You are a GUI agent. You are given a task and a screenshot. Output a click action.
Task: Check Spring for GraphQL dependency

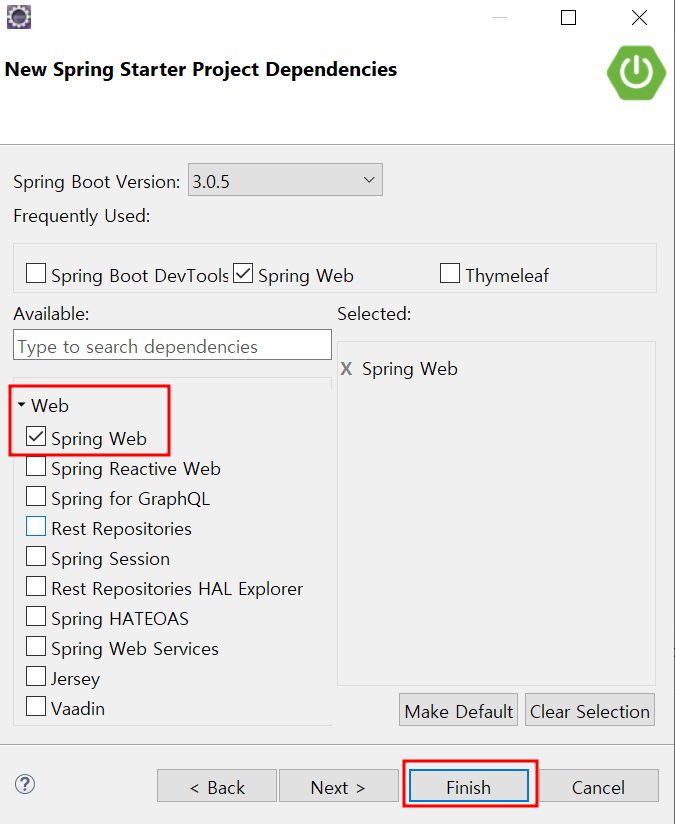click(x=36, y=496)
